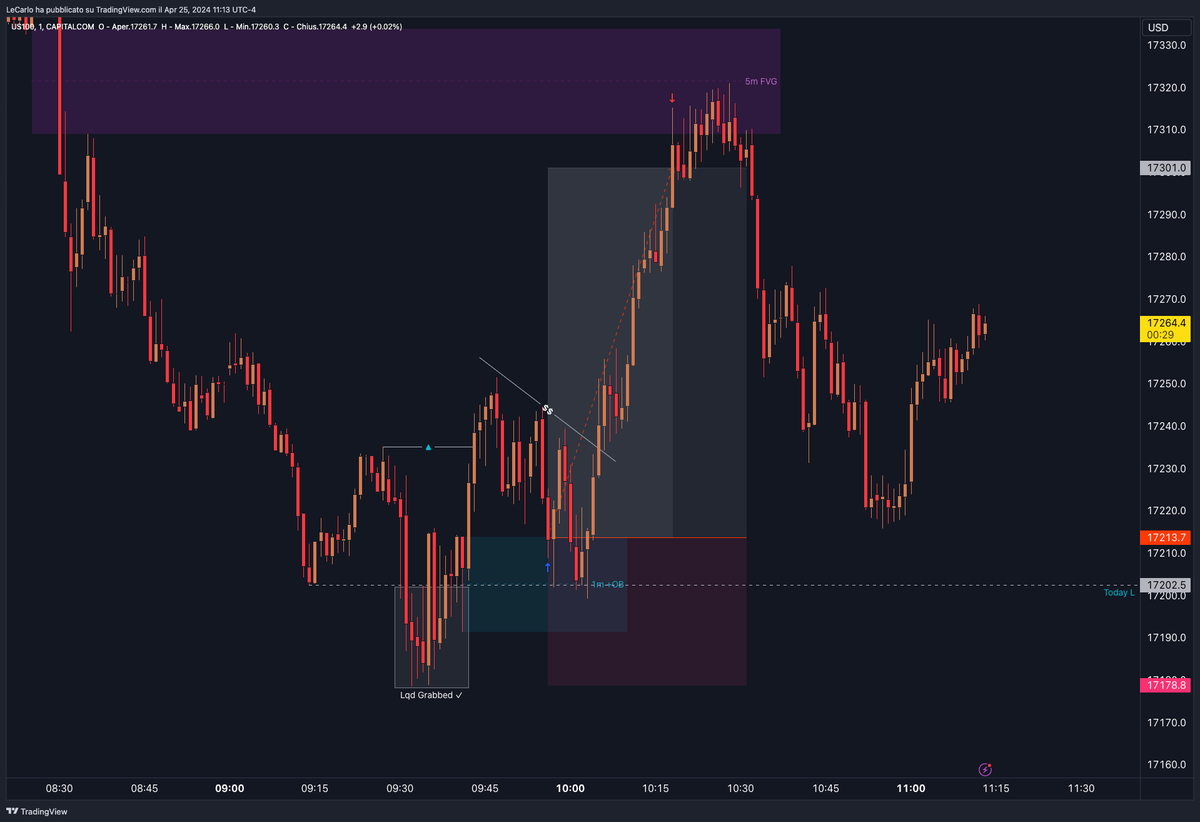Select the pink 17178.8 stop price tag
Screen dimensions: 1200x822
coord(1167,685)
